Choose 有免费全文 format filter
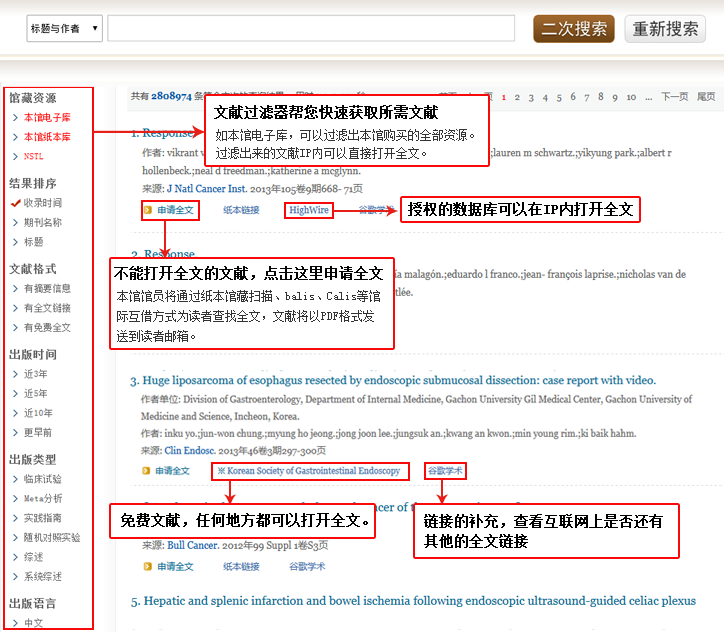Viewport: 724px width, 632px height. tap(46, 327)
